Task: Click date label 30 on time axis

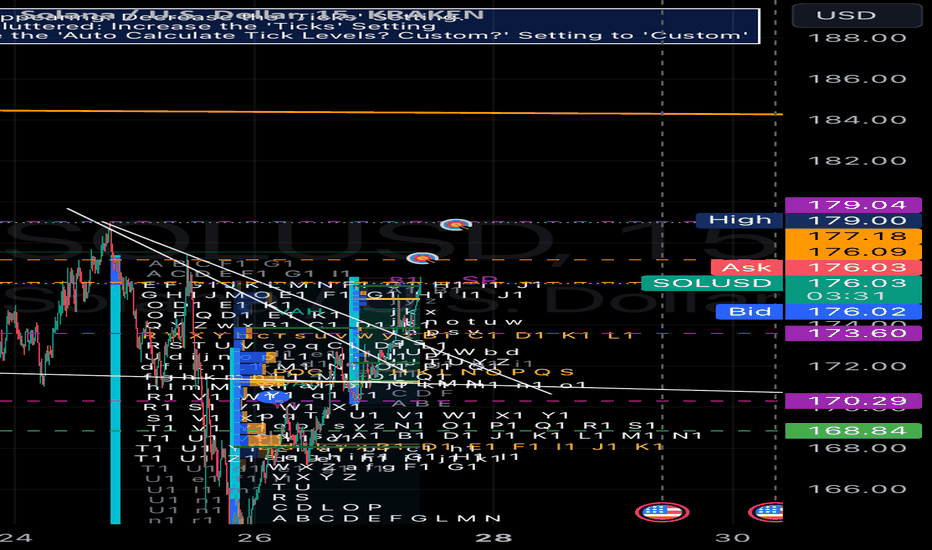Action: coord(733,538)
